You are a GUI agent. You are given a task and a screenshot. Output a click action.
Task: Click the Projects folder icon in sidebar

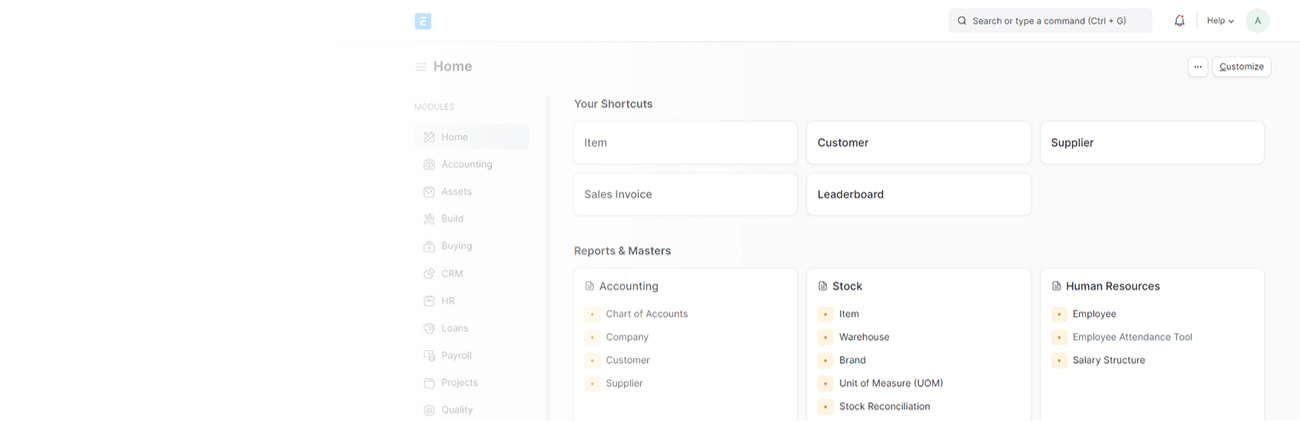click(x=429, y=382)
